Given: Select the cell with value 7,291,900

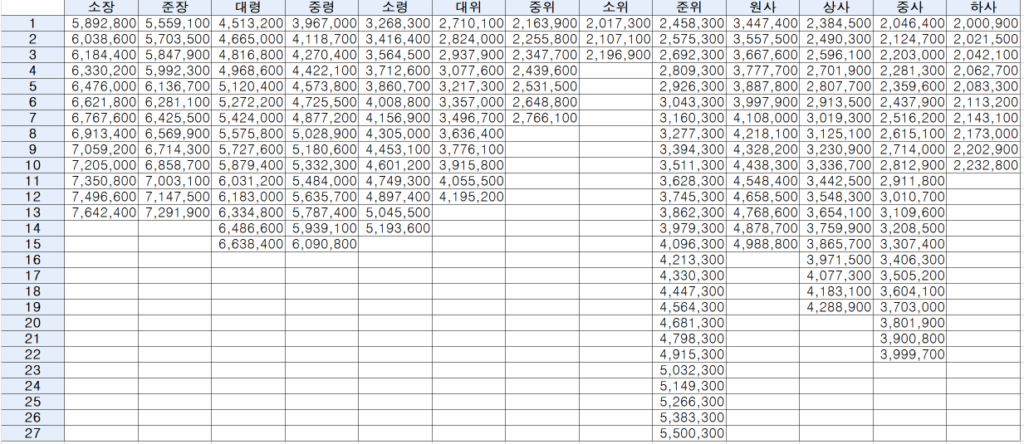Looking at the screenshot, I should (x=174, y=212).
